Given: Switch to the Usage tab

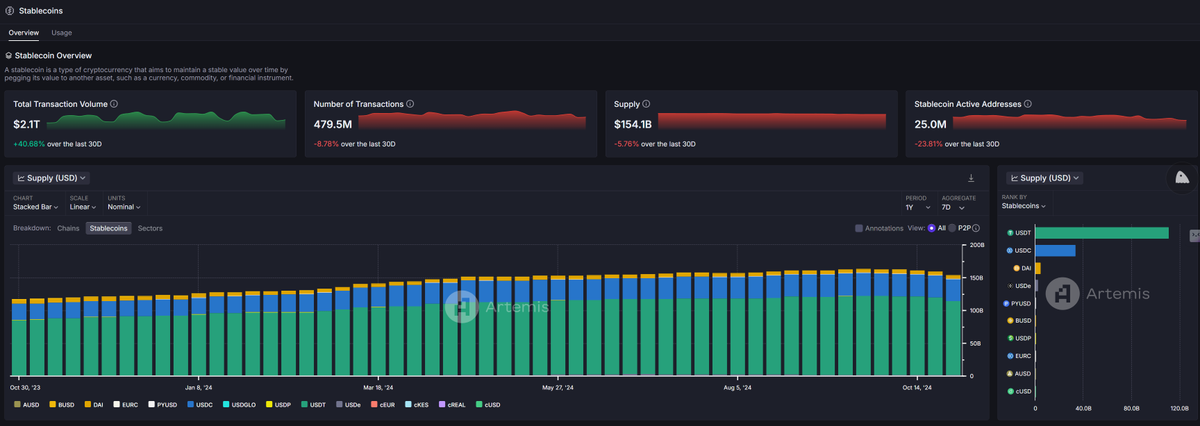Looking at the screenshot, I should pos(62,33).
